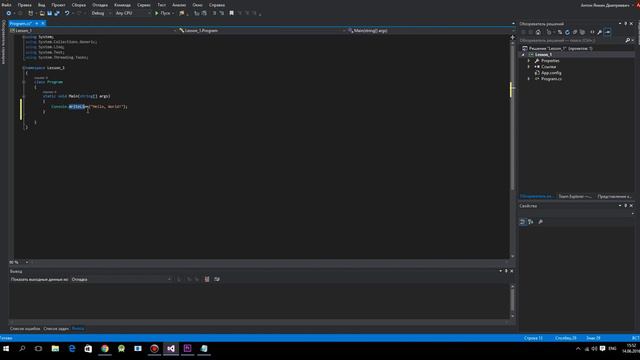Viewport: 640px width, 360px height.
Task: Expand the Ссылки references node
Action: click(x=529, y=67)
